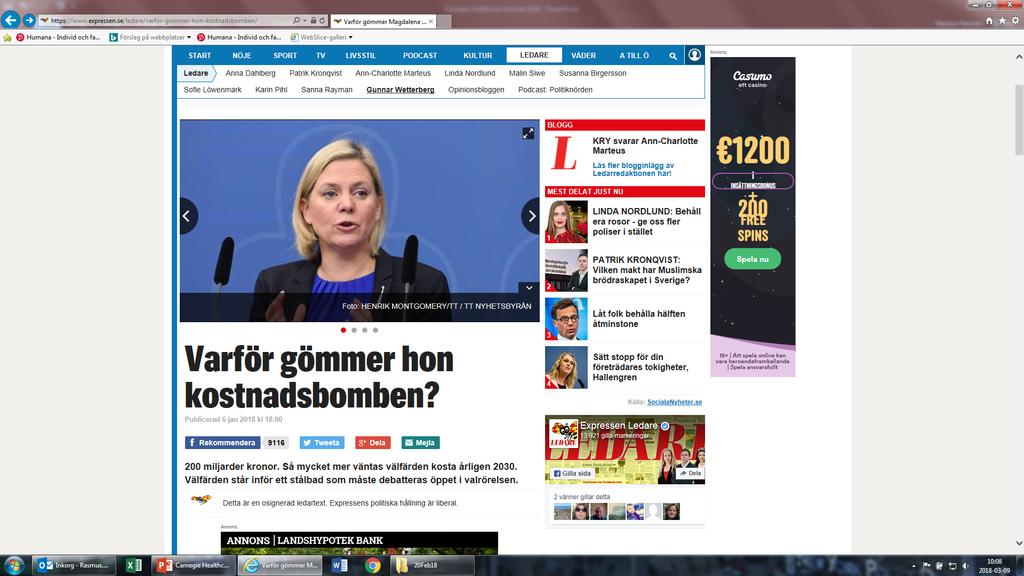Expand 'WebSlice-galleri' bookmark dropdown
Viewport: 1024px width, 576px height.
[x=351, y=37]
